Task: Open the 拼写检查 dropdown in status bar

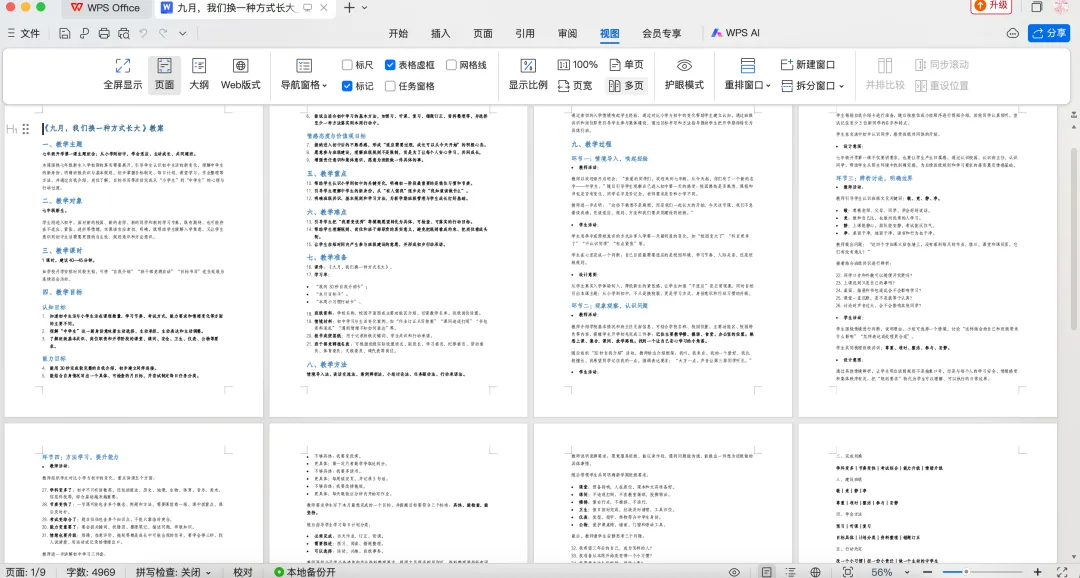Action: [x=173, y=572]
